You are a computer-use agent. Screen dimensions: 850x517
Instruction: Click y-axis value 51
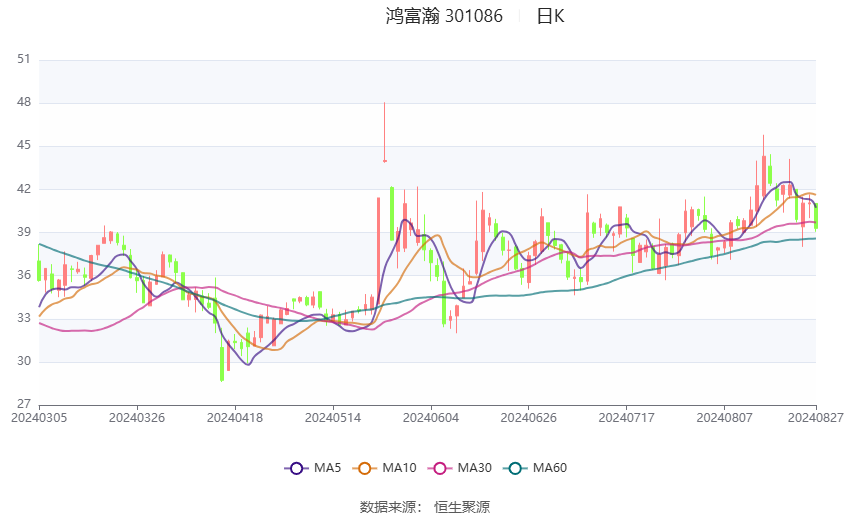24,59
